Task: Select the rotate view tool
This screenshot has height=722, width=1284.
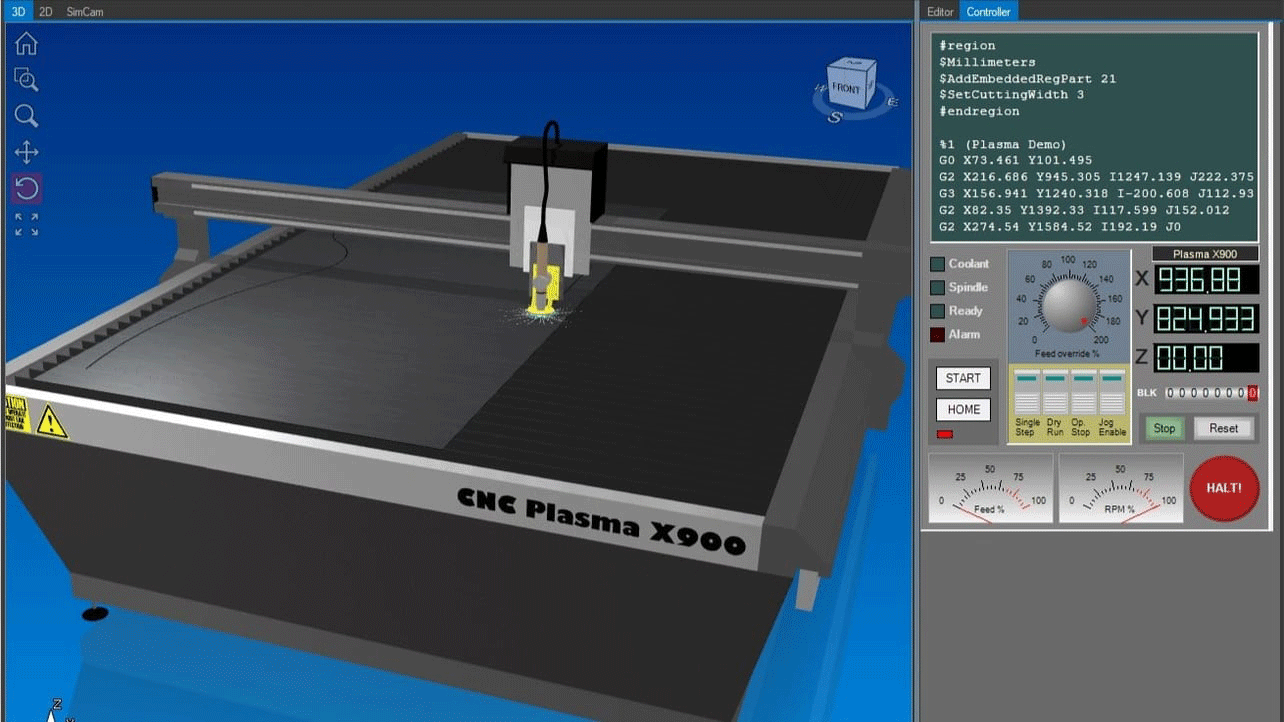Action: pos(26,187)
